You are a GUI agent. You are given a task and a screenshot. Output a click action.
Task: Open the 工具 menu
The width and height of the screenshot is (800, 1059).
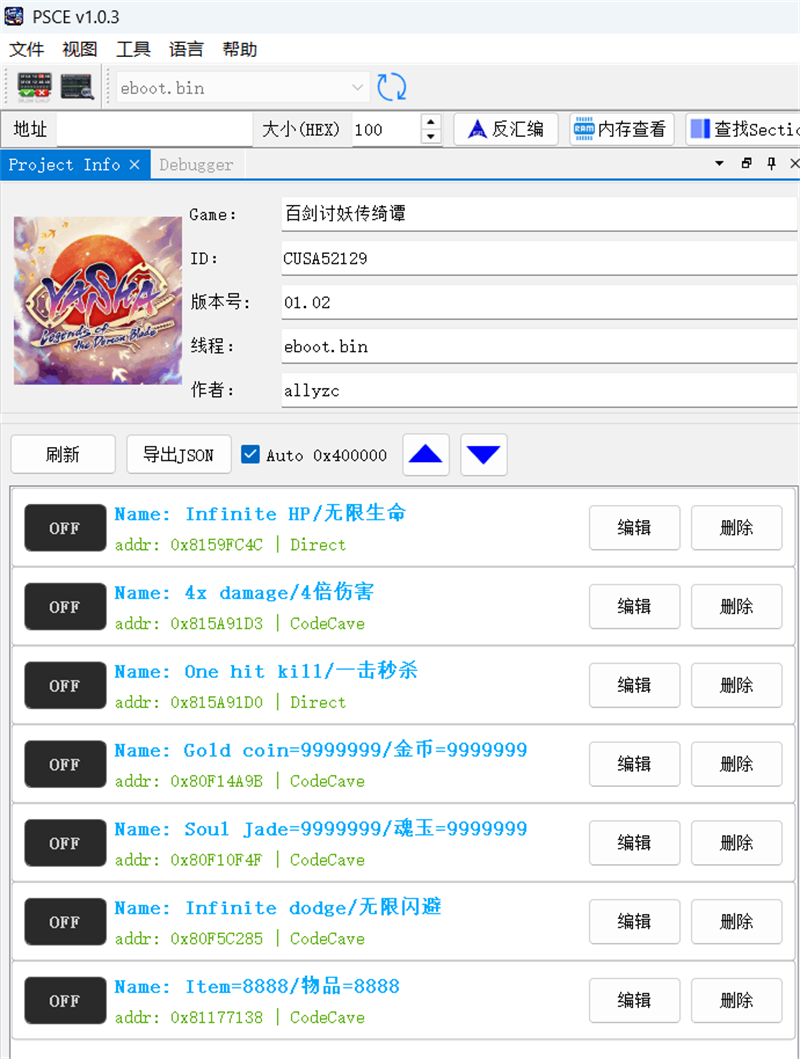click(133, 49)
